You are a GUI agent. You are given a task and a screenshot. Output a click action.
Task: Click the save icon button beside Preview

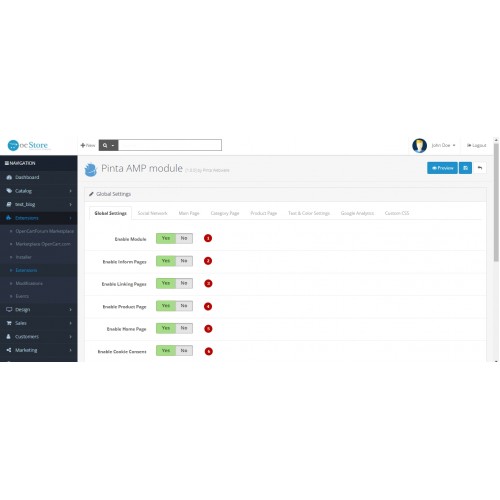[465, 168]
